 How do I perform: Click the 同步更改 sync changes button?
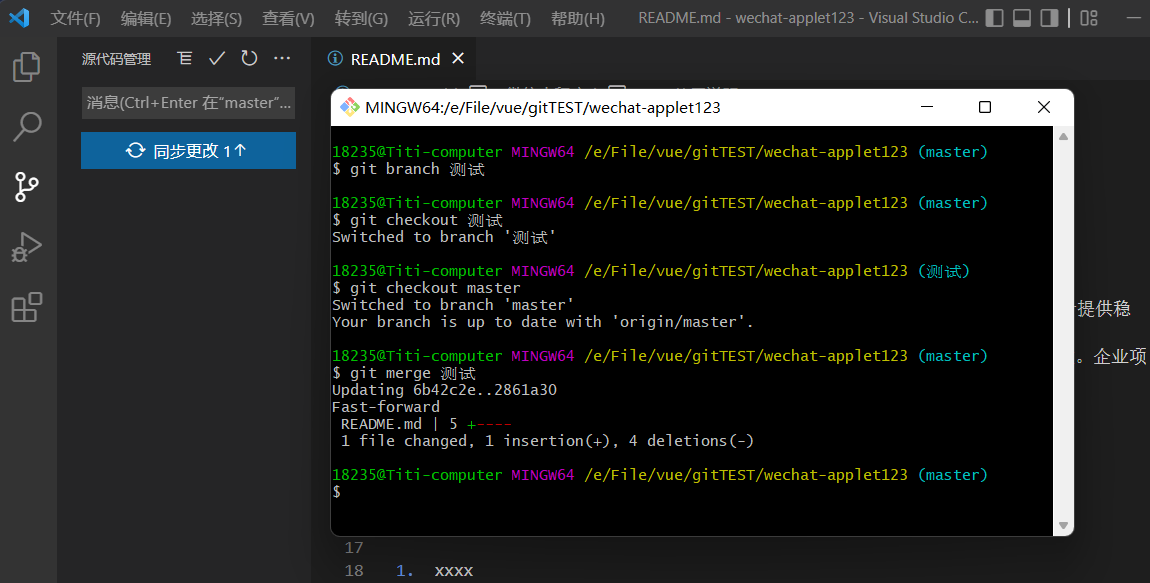point(188,151)
